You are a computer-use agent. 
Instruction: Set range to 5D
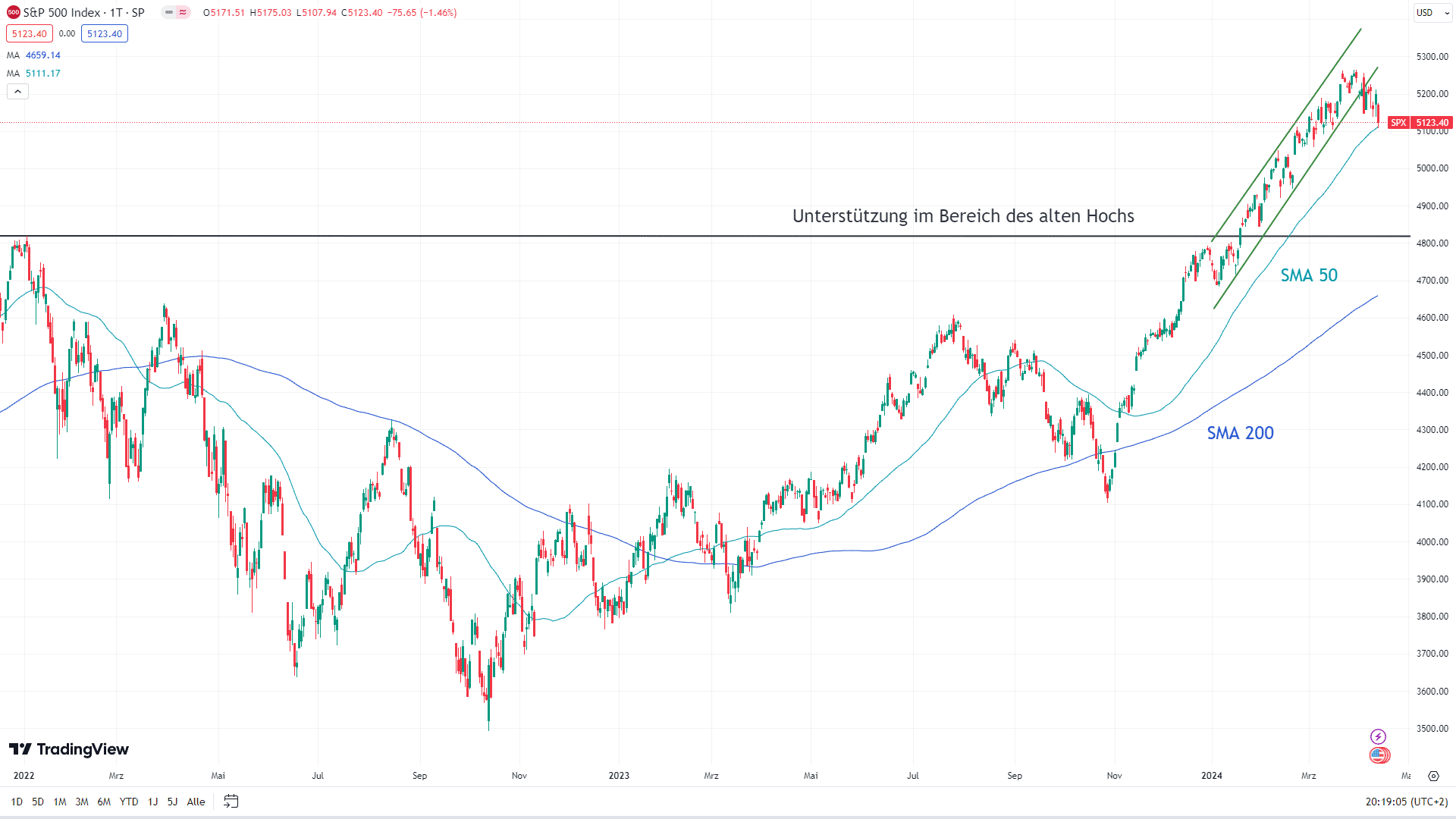[x=38, y=802]
